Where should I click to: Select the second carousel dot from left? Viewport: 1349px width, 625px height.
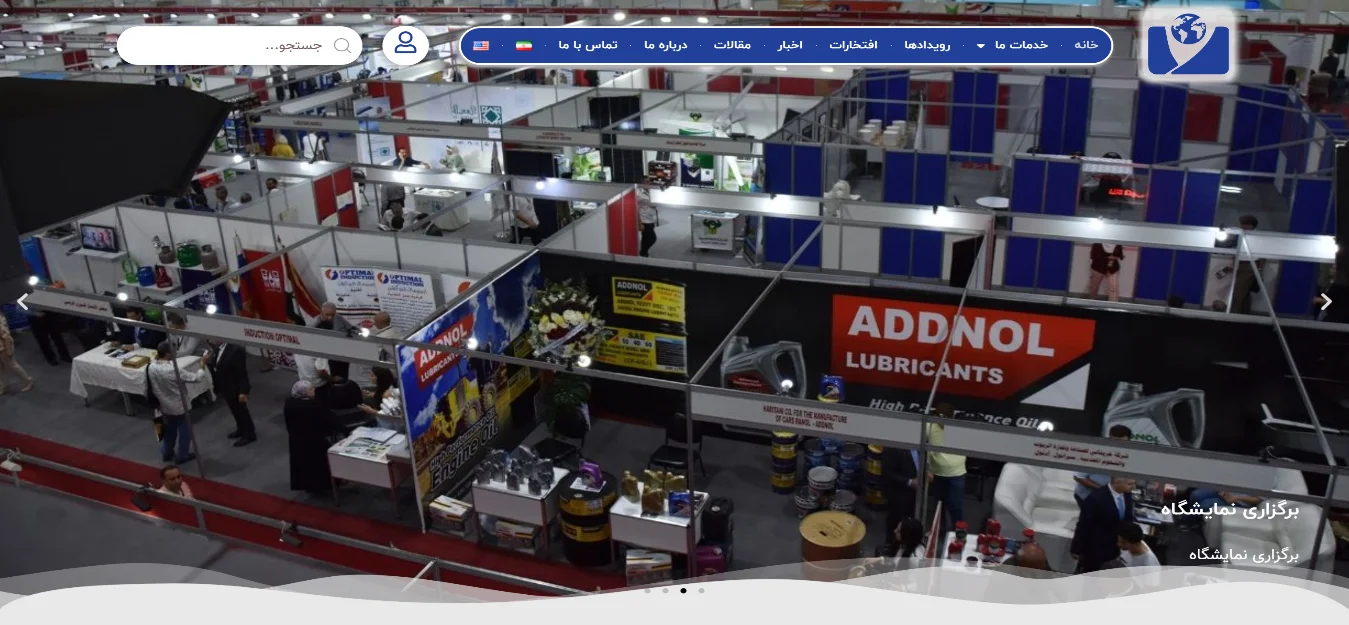point(665,591)
